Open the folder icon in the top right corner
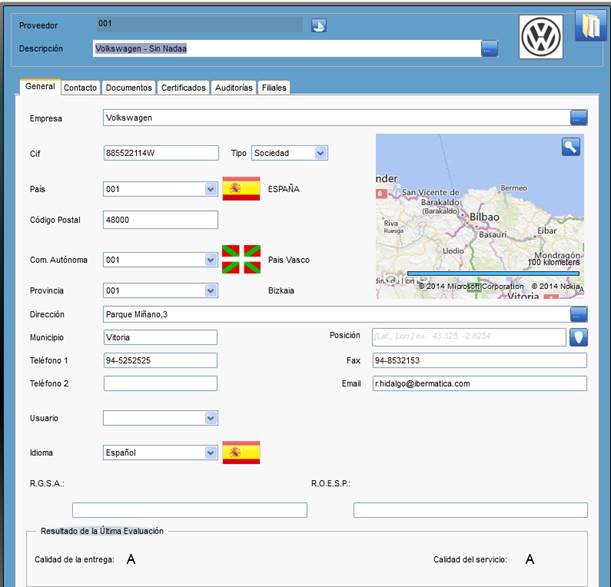Viewport: 611px width, 587px height. 591,26
